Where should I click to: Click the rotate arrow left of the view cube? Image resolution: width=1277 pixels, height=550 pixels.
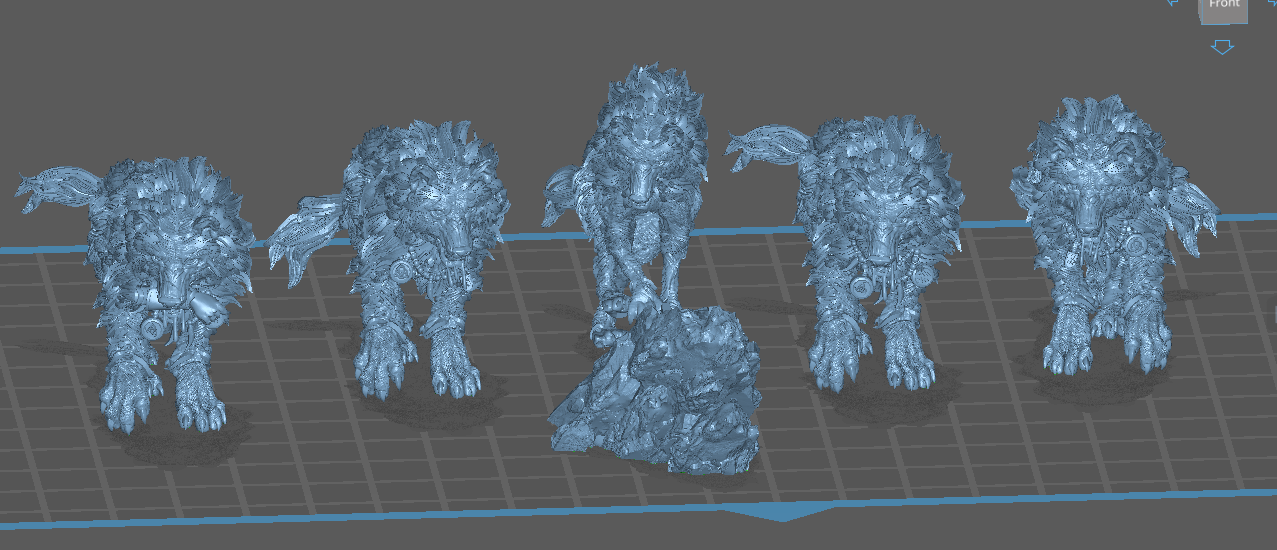click(1172, 3)
